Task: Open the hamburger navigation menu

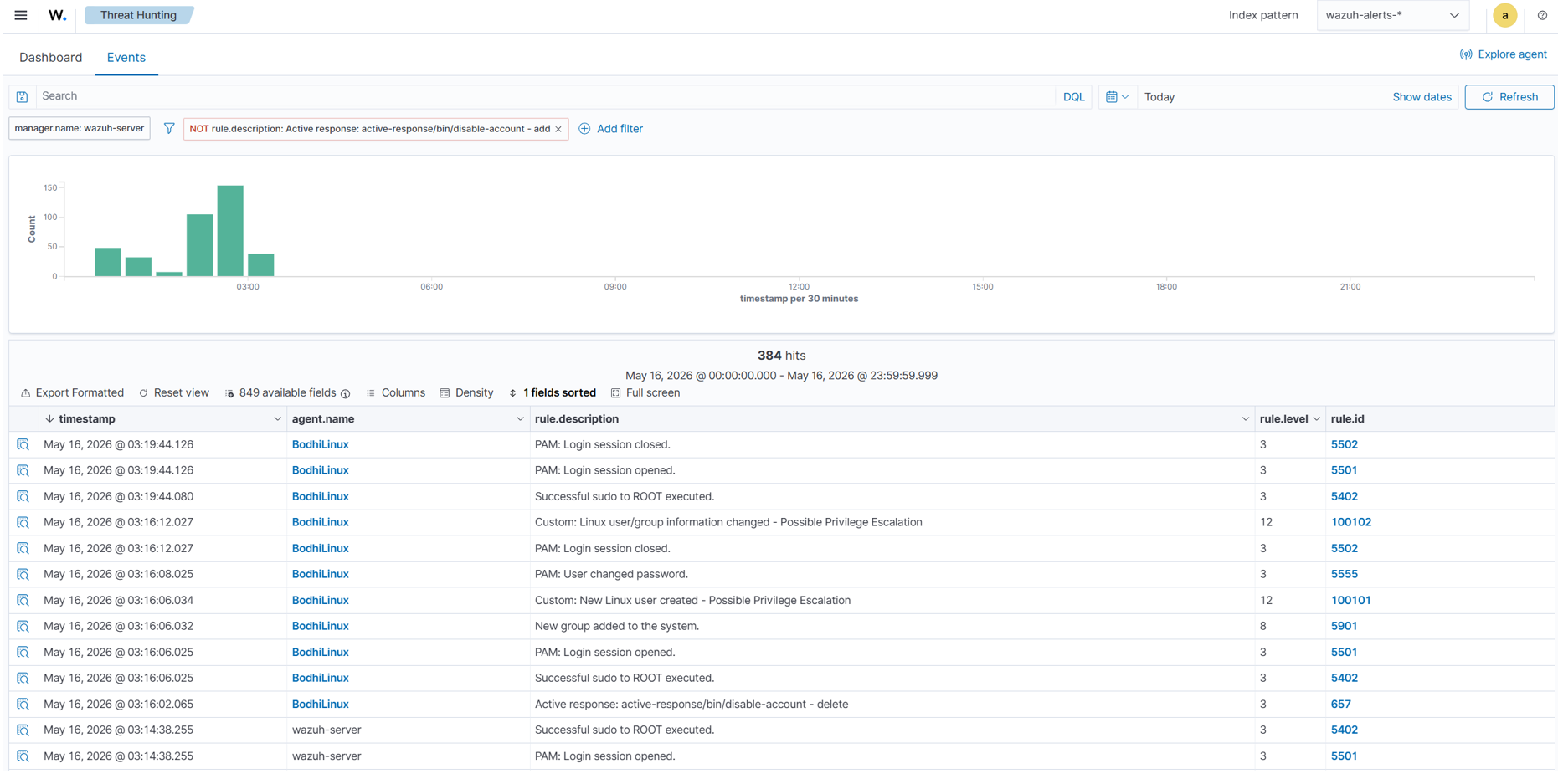Action: (x=21, y=15)
